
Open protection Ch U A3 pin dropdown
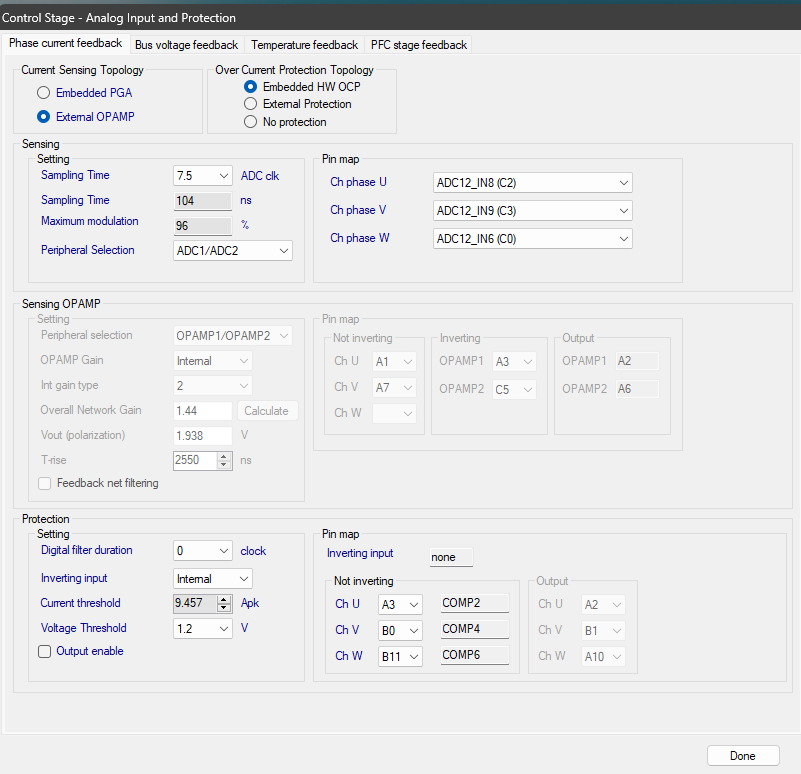coord(400,604)
